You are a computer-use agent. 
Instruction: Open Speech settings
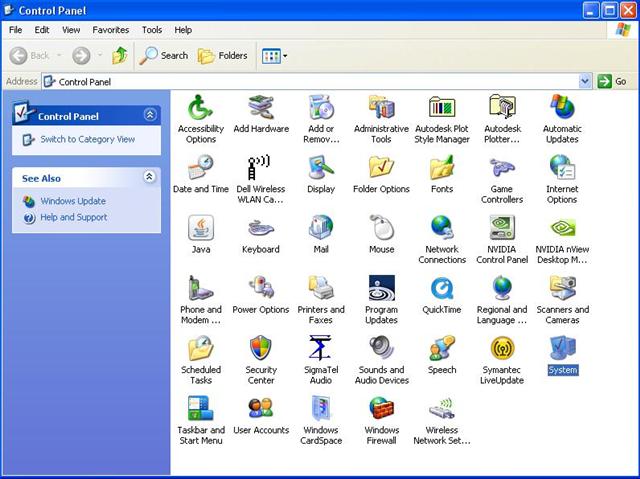442,355
